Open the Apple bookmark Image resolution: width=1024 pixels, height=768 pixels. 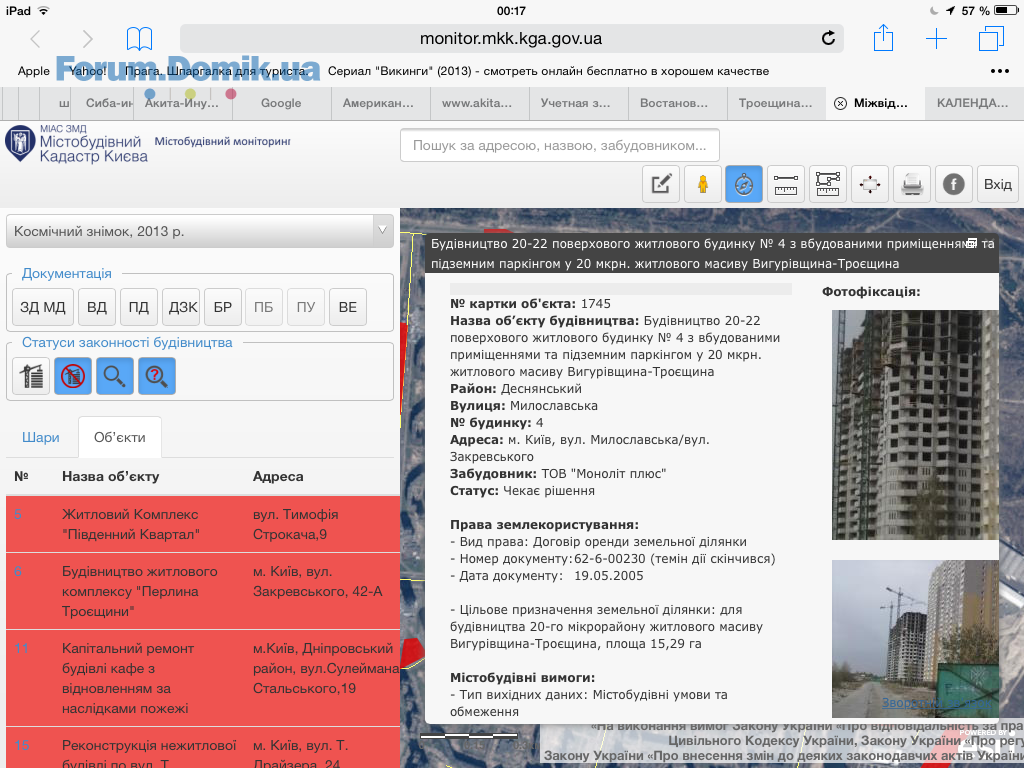point(33,71)
